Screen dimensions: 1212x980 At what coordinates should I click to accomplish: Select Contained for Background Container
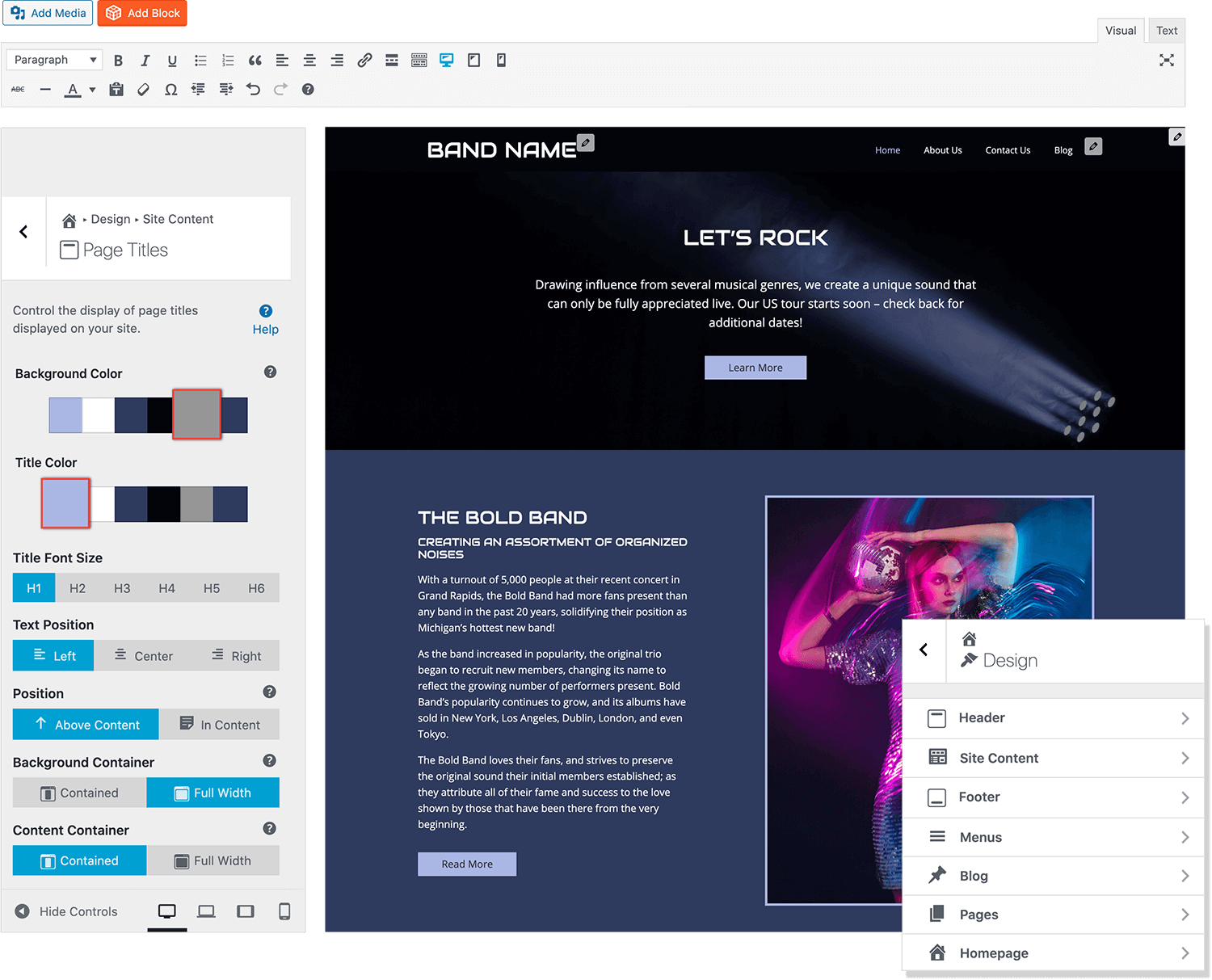coord(79,793)
